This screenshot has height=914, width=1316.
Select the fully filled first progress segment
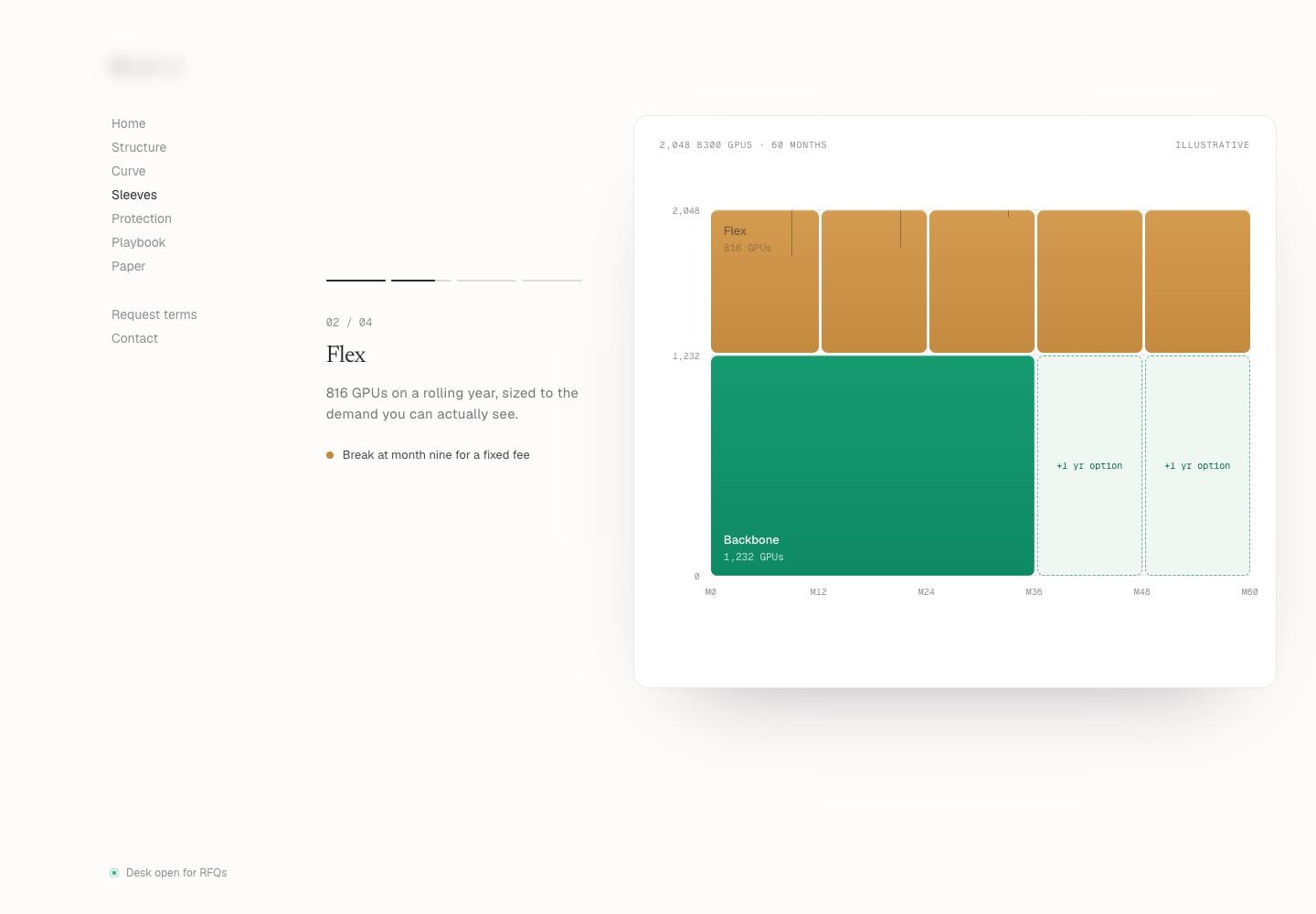click(x=356, y=281)
